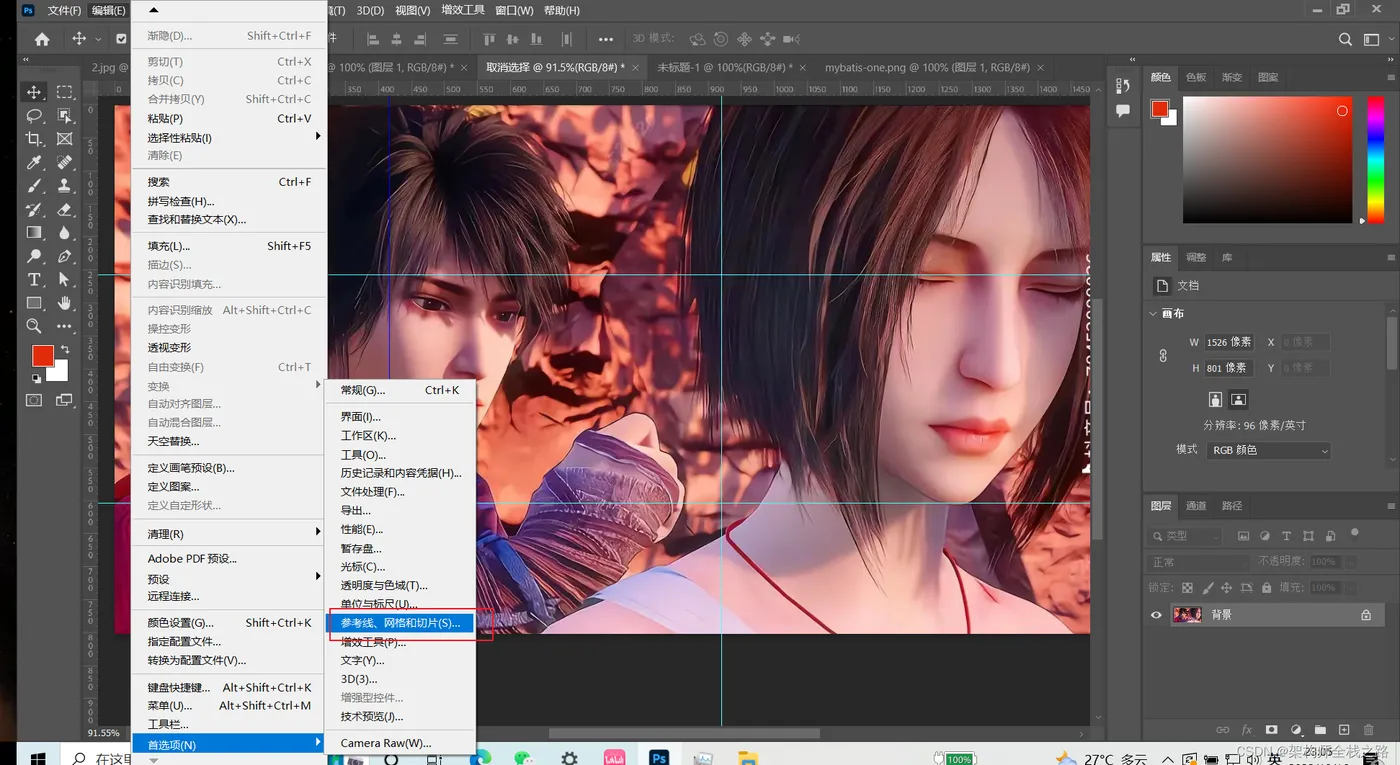Expand the 选择性粘贴(I) submenu

click(x=229, y=137)
